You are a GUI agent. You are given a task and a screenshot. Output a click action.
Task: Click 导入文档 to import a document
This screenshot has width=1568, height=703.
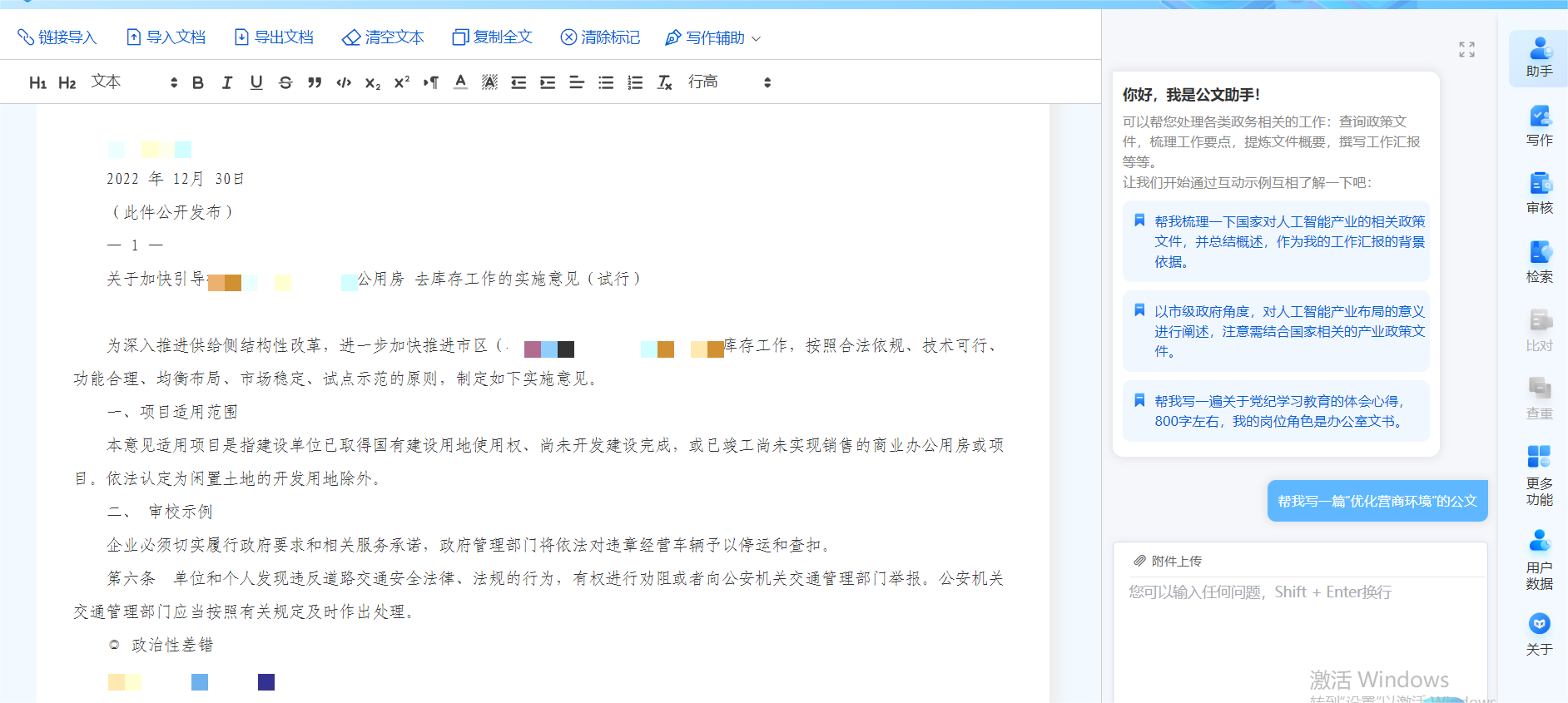pos(166,37)
